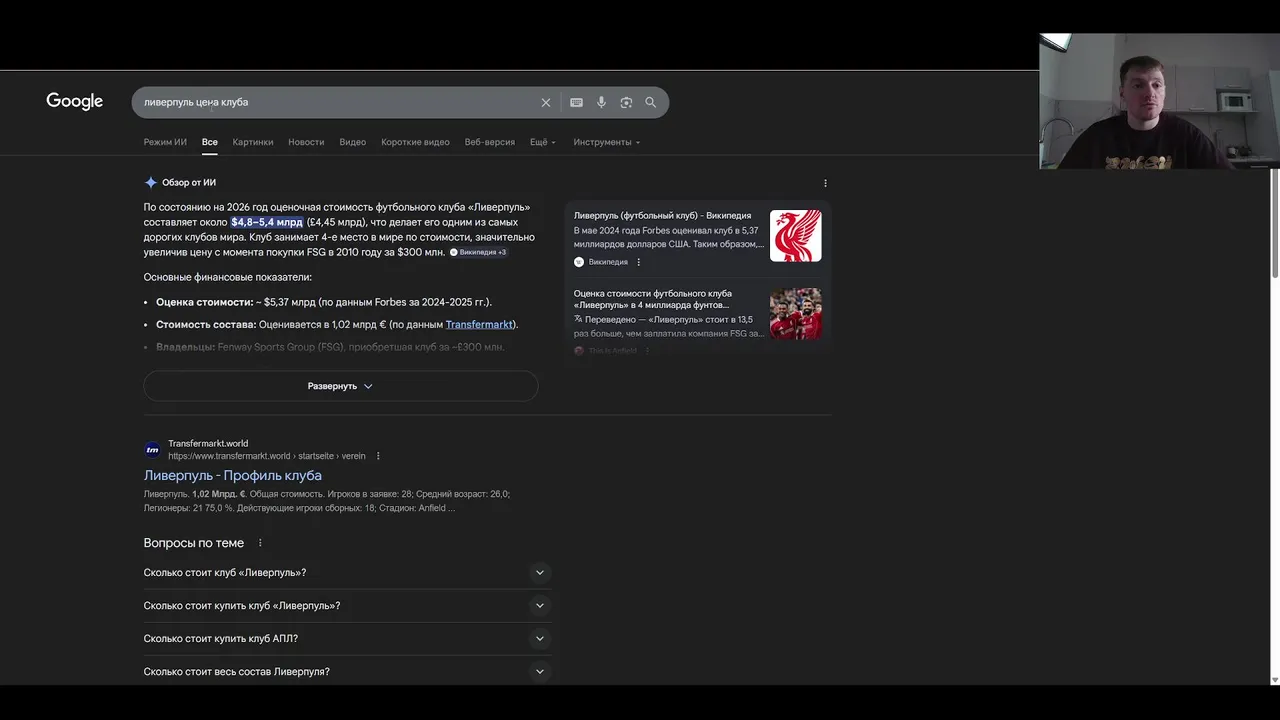Clear the search box with X icon
Image resolution: width=1280 pixels, height=720 pixels.
click(x=546, y=102)
